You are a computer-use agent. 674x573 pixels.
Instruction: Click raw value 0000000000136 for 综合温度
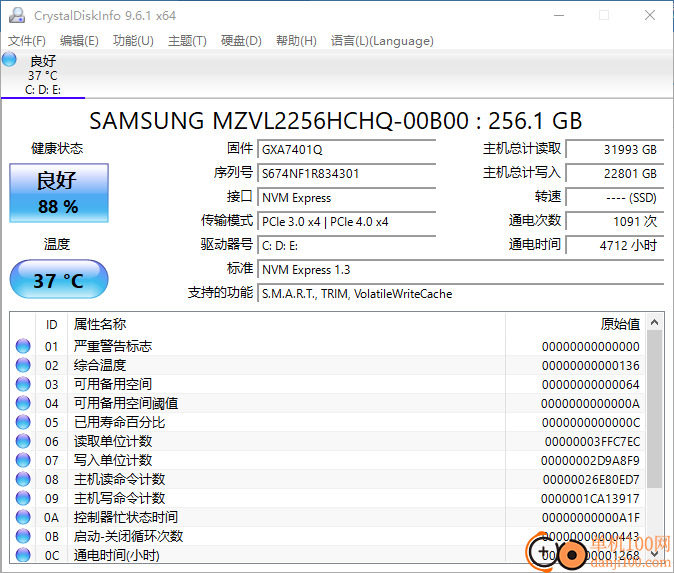coord(591,365)
